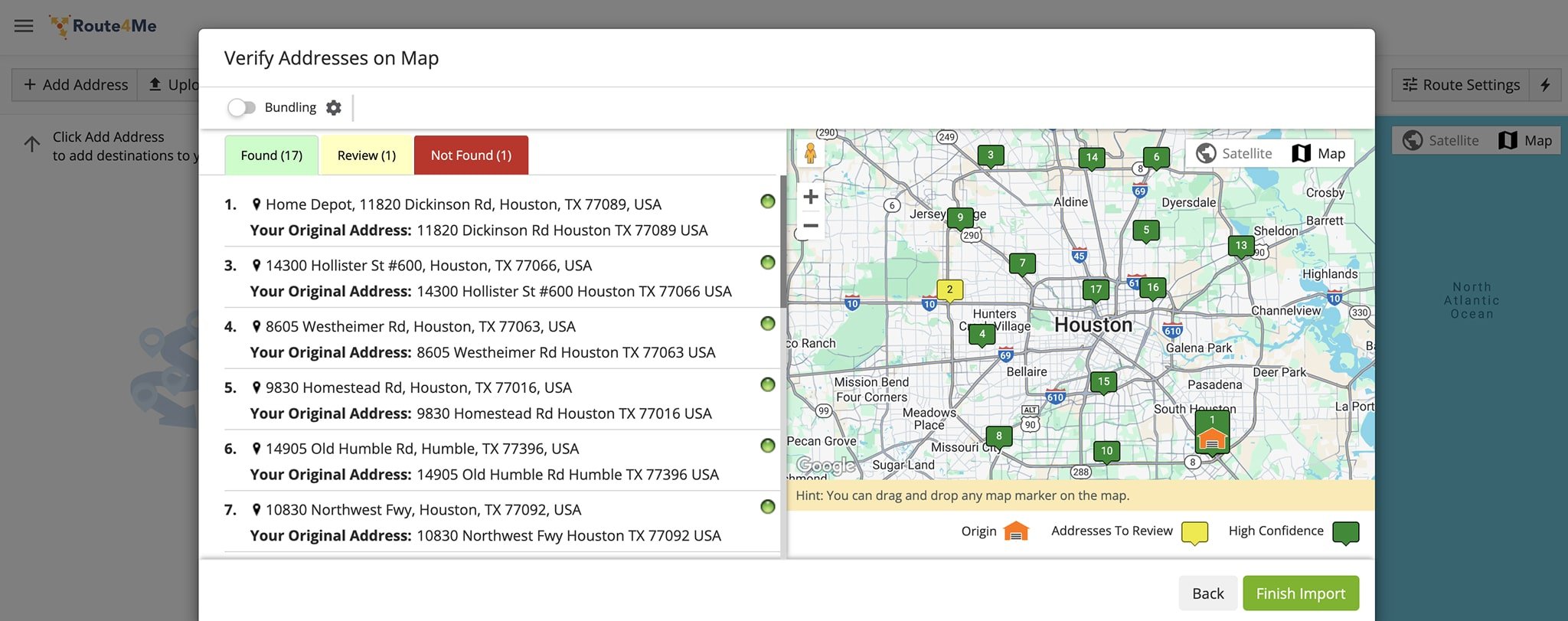Image resolution: width=1568 pixels, height=621 pixels.
Task: Click High Confidence green legend swatch
Action: [x=1345, y=533]
